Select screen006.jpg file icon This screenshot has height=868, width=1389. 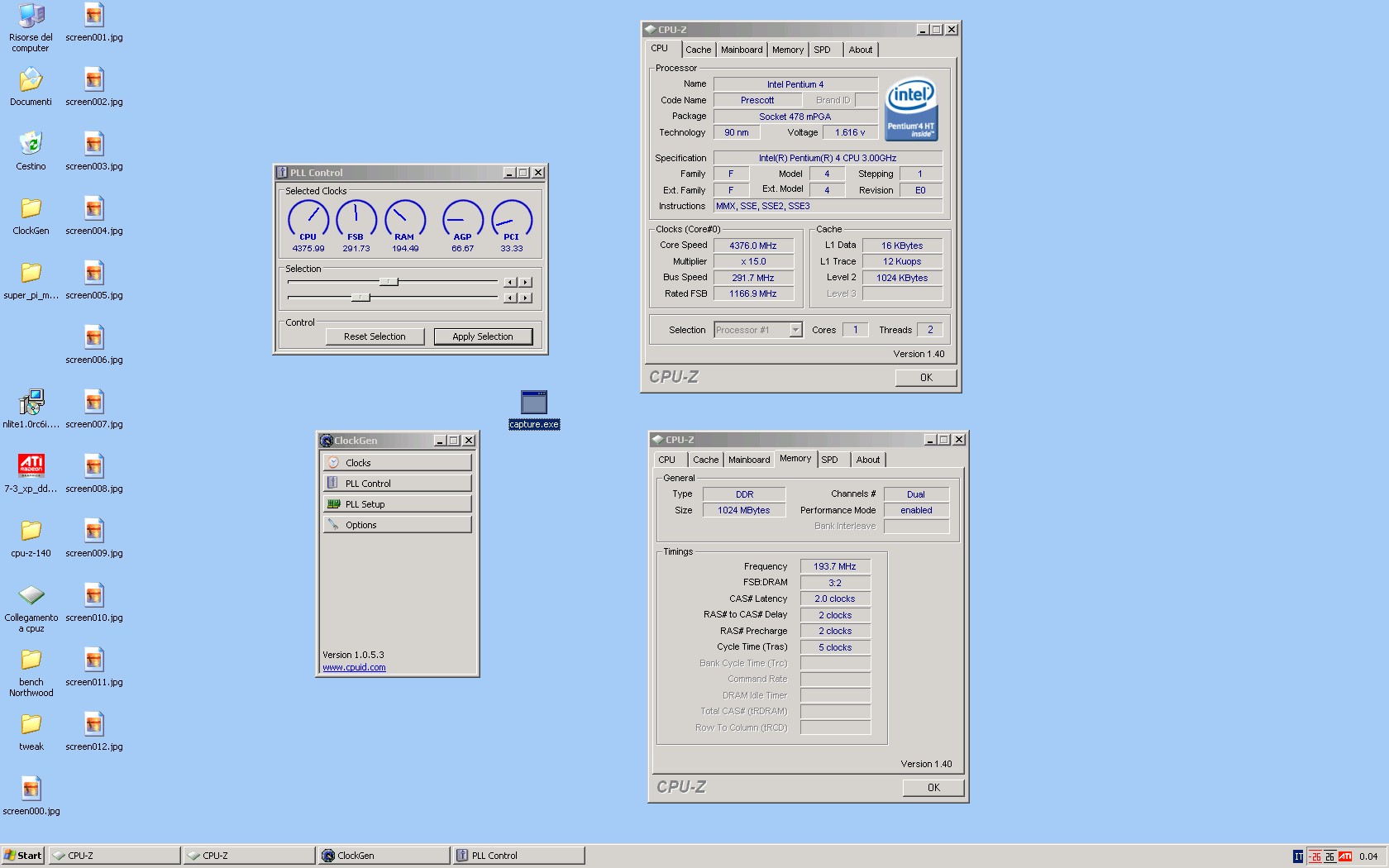click(x=94, y=336)
